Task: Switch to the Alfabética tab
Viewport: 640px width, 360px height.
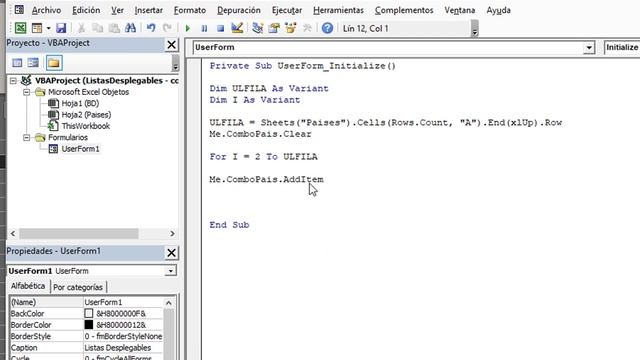Action: (x=28, y=286)
